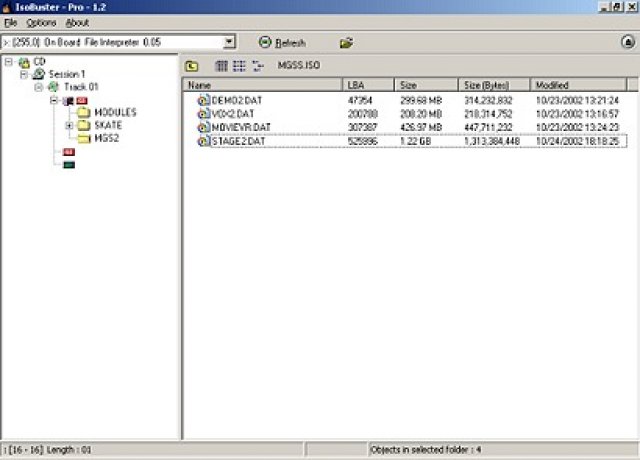
Task: Click the eject disc icon
Action: point(628,42)
